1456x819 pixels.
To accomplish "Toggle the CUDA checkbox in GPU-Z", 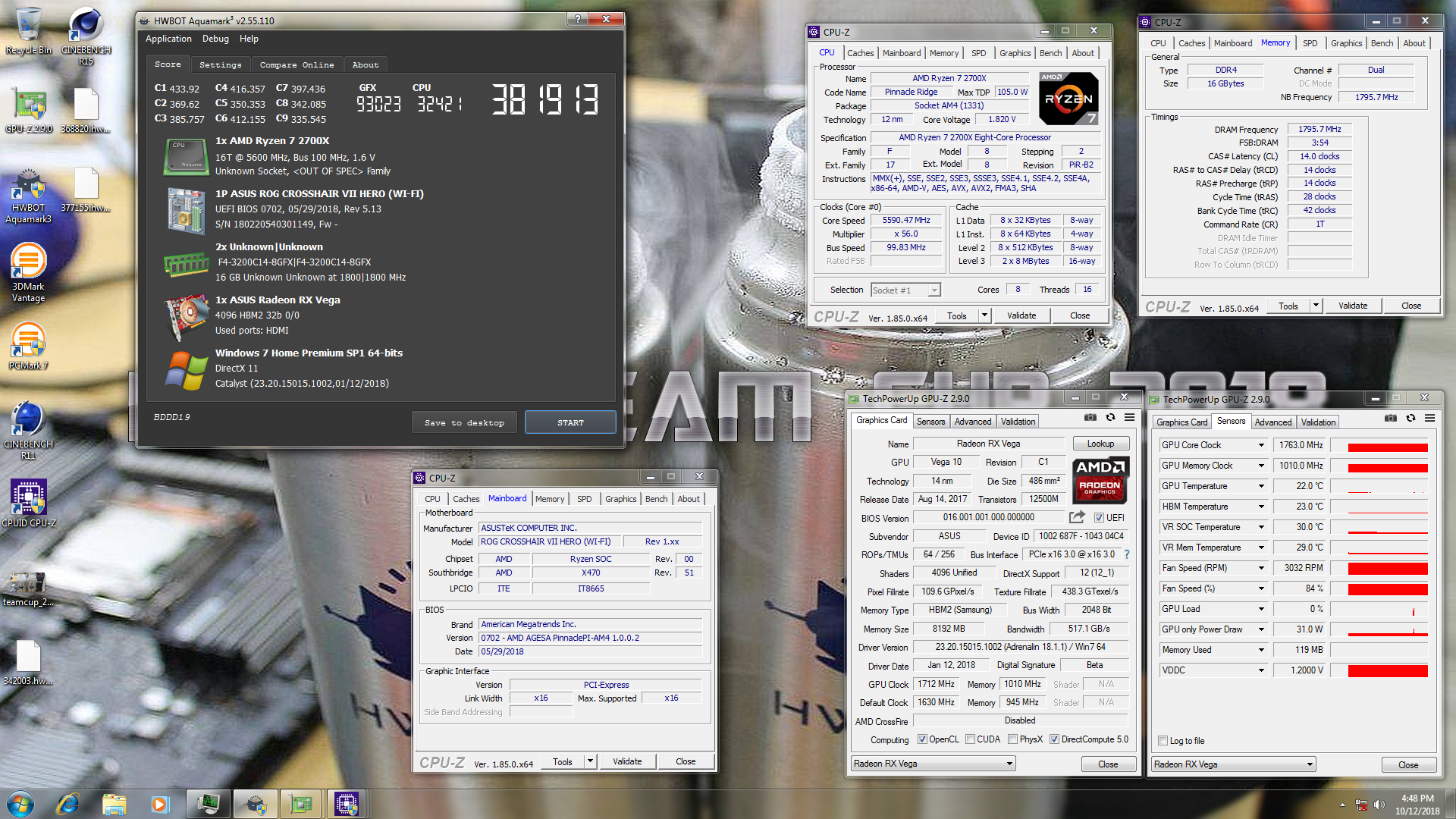I will click(x=970, y=739).
